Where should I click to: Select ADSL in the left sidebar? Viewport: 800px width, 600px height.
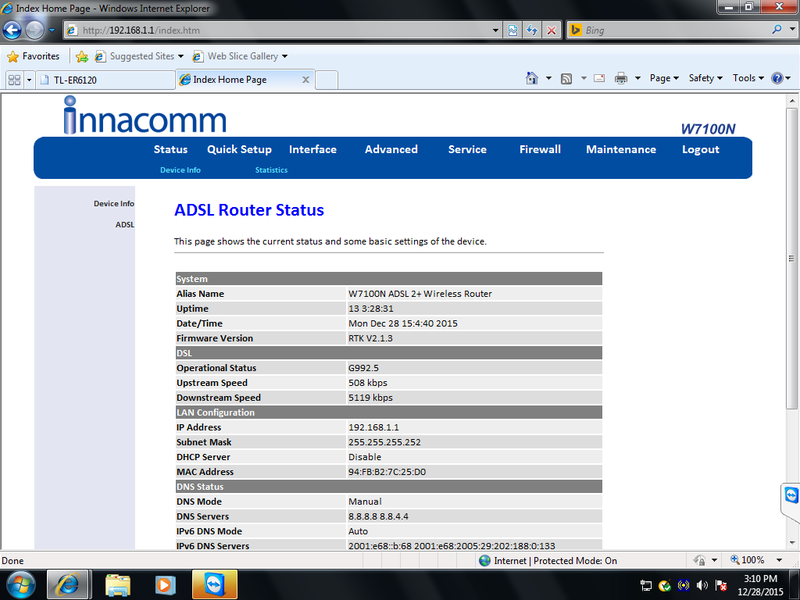[x=124, y=224]
